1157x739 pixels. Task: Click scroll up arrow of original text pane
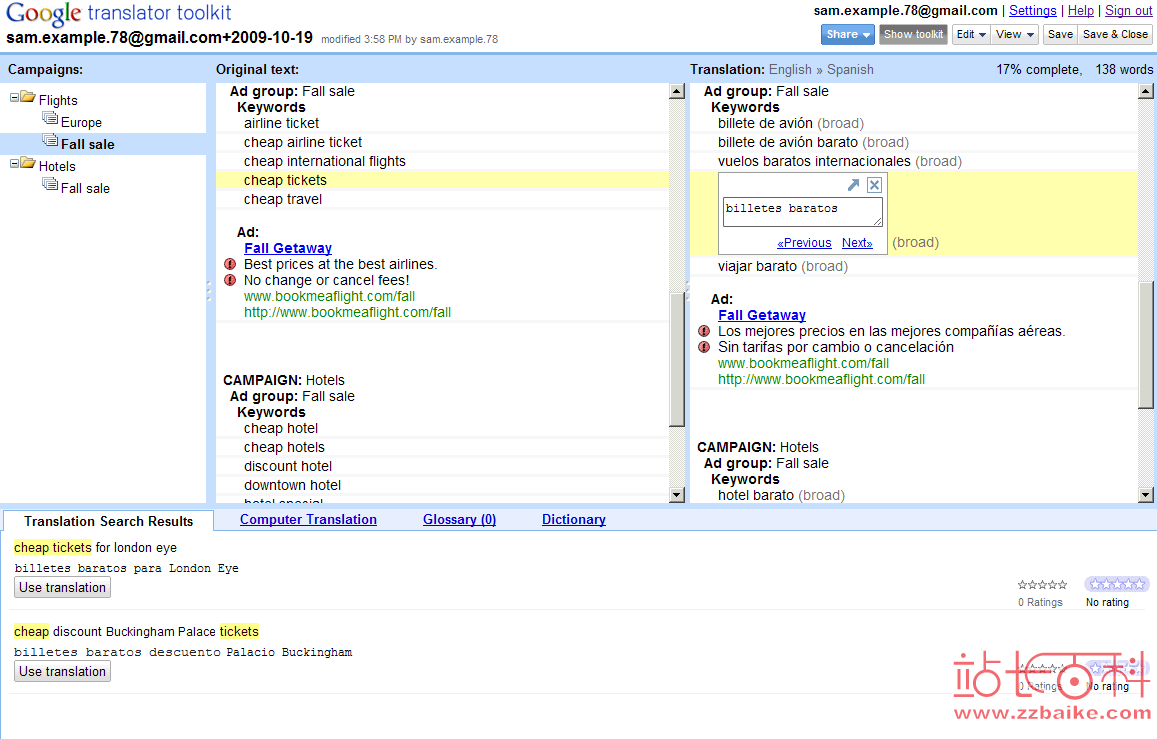[x=677, y=91]
